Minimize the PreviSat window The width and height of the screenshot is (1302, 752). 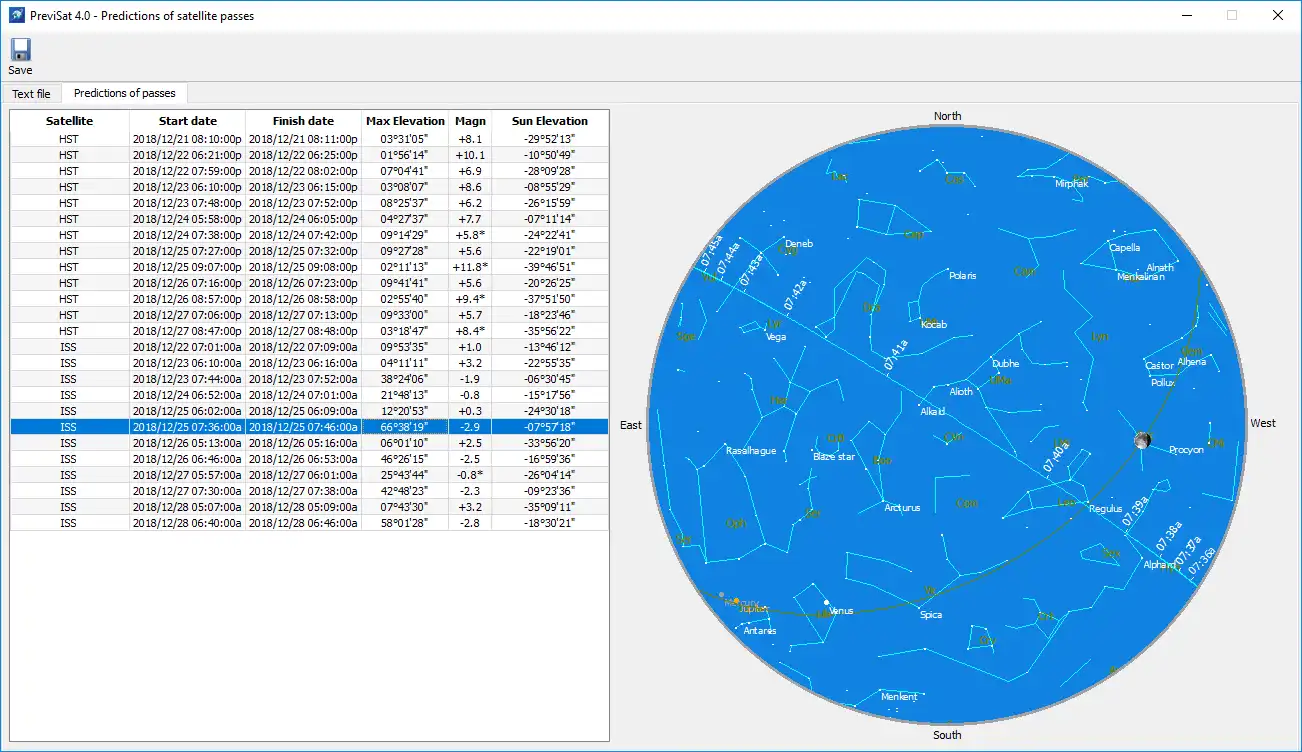(x=1186, y=15)
